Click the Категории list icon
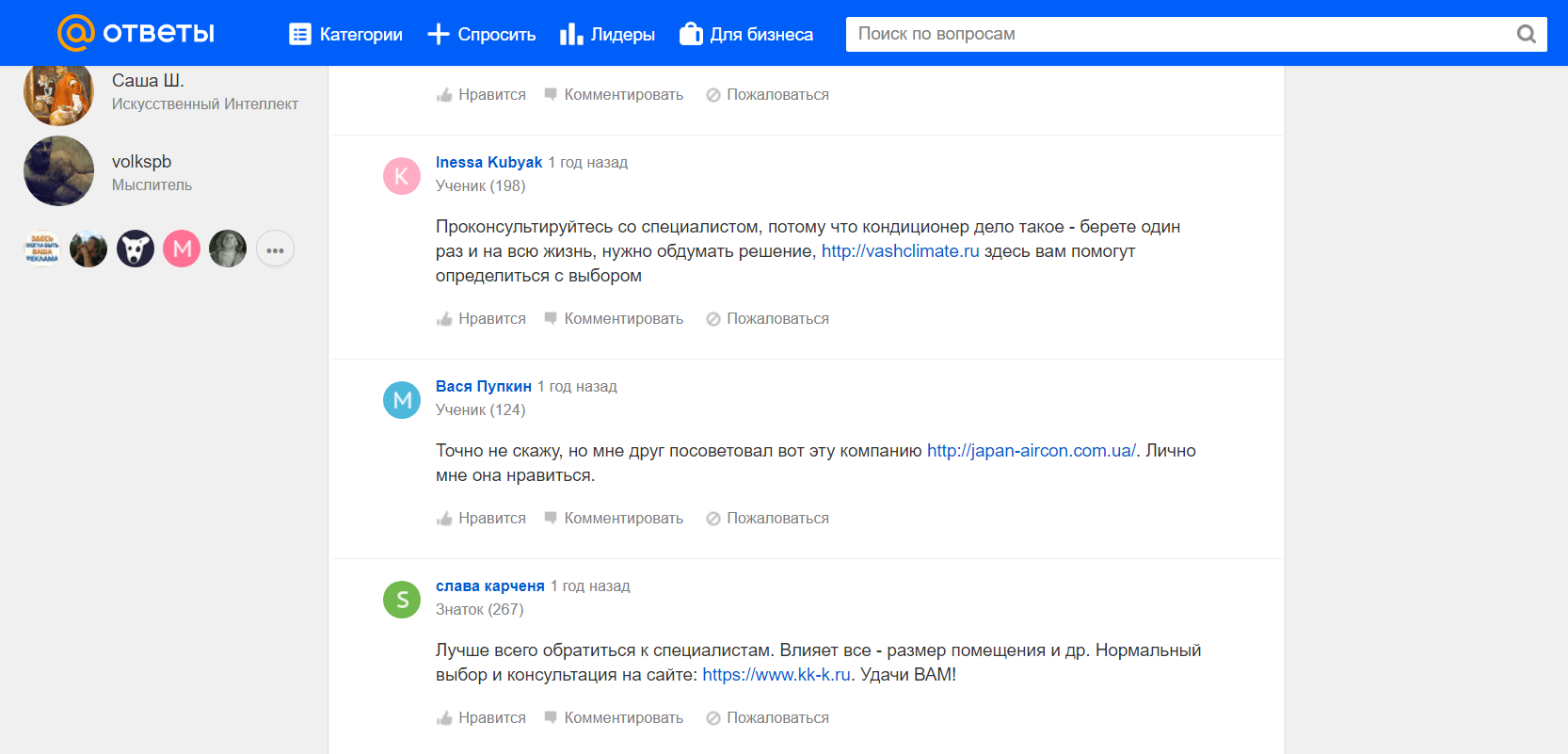 (x=300, y=35)
